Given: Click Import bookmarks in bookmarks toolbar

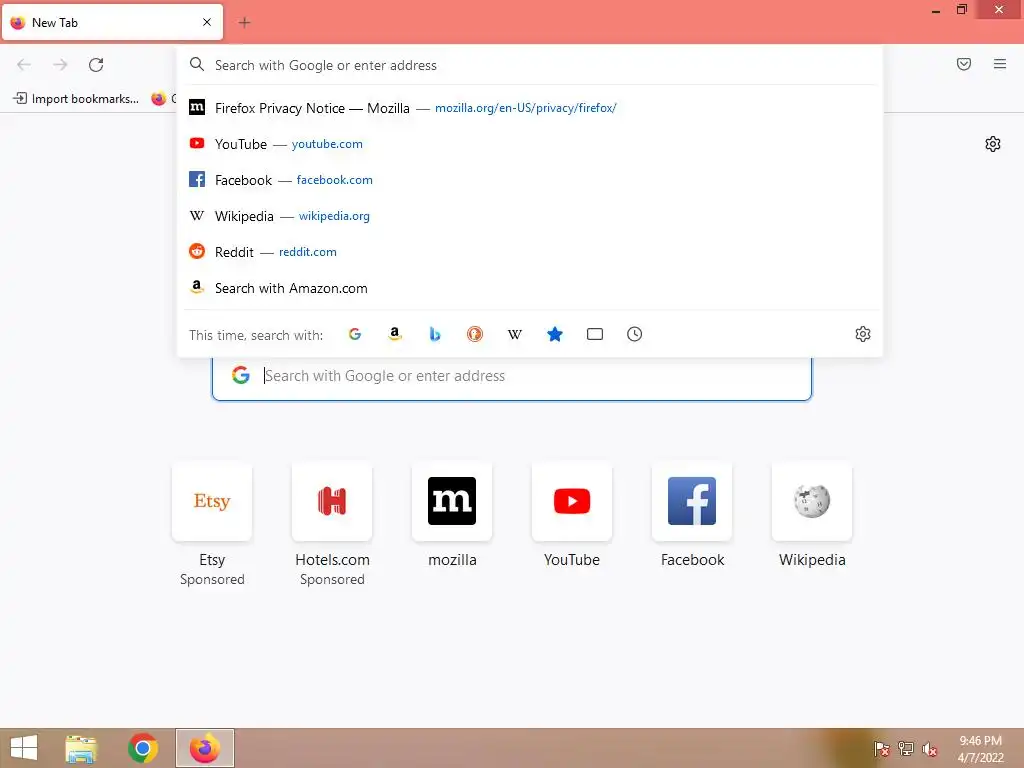Looking at the screenshot, I should 76,99.
